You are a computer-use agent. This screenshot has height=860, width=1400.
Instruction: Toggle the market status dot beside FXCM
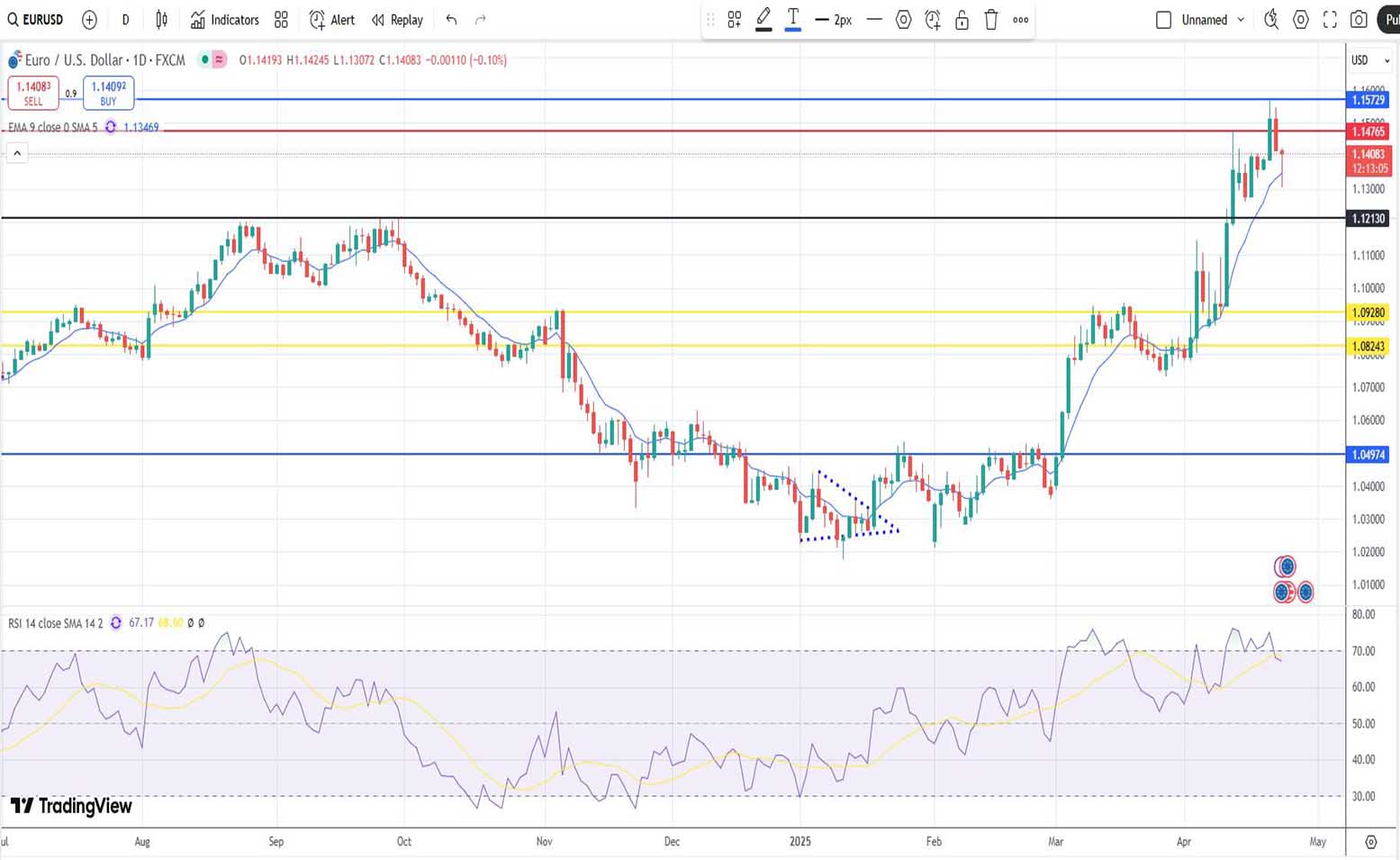point(205,59)
